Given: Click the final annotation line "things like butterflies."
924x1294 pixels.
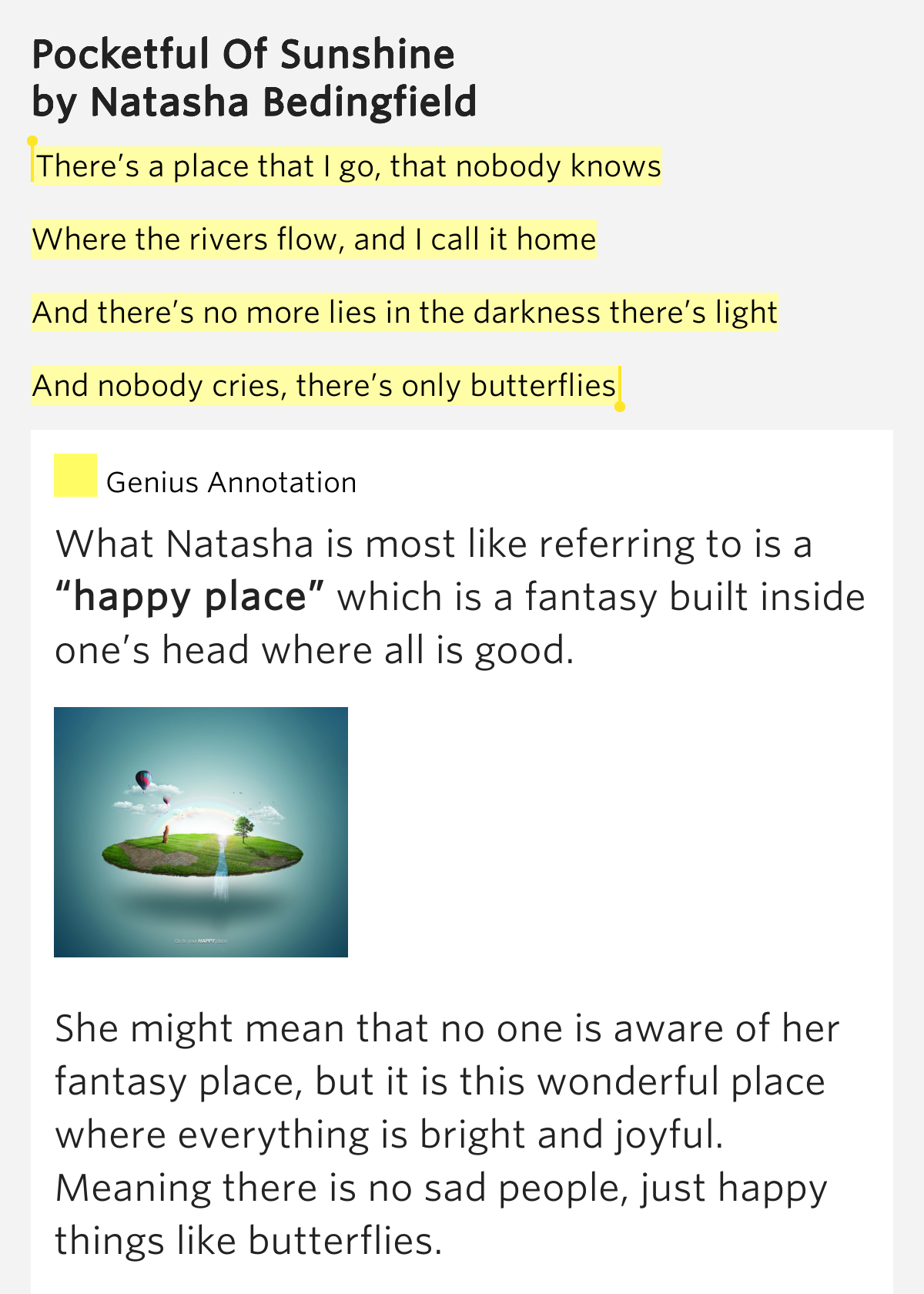Looking at the screenshot, I should [249, 1242].
